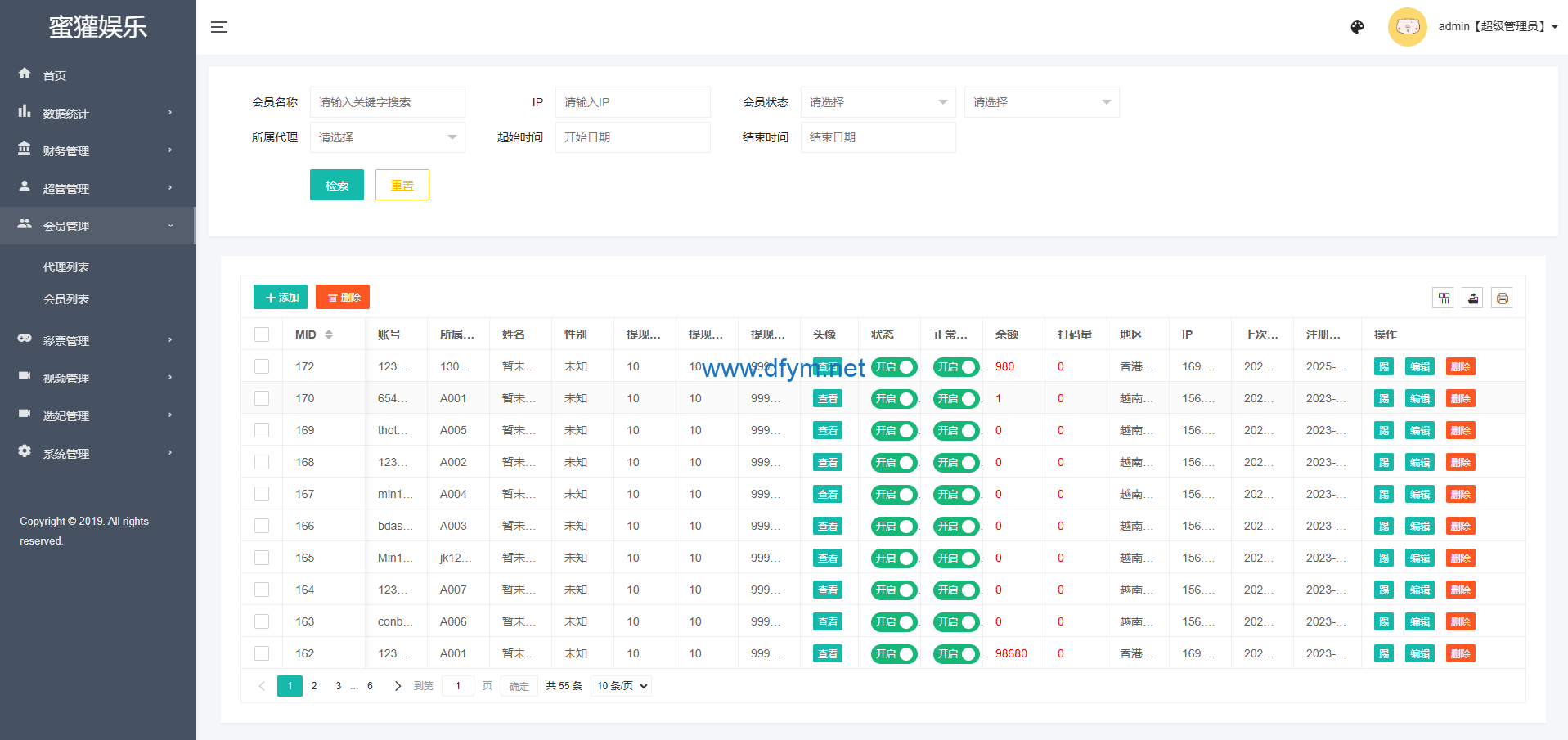Click the 结束时间 end date field
This screenshot has width=1568, height=740.
878,137
